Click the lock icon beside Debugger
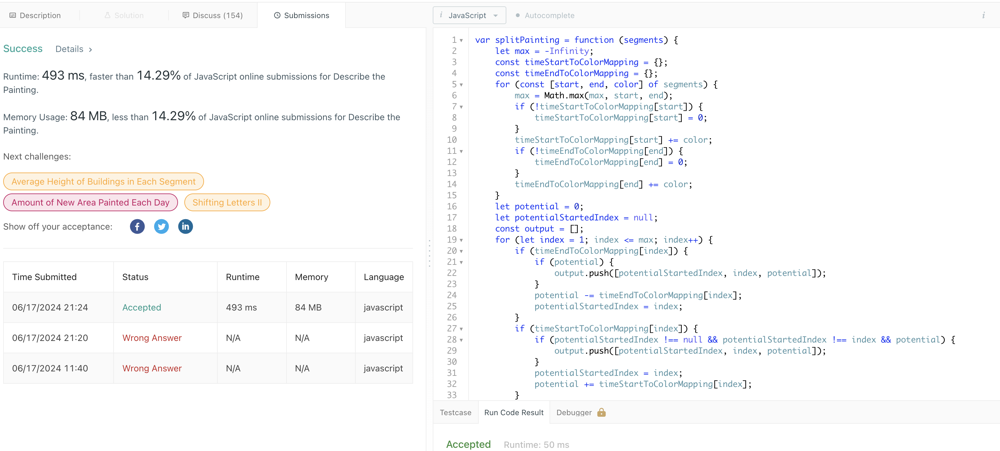Image resolution: width=1000 pixels, height=451 pixels. [x=602, y=413]
